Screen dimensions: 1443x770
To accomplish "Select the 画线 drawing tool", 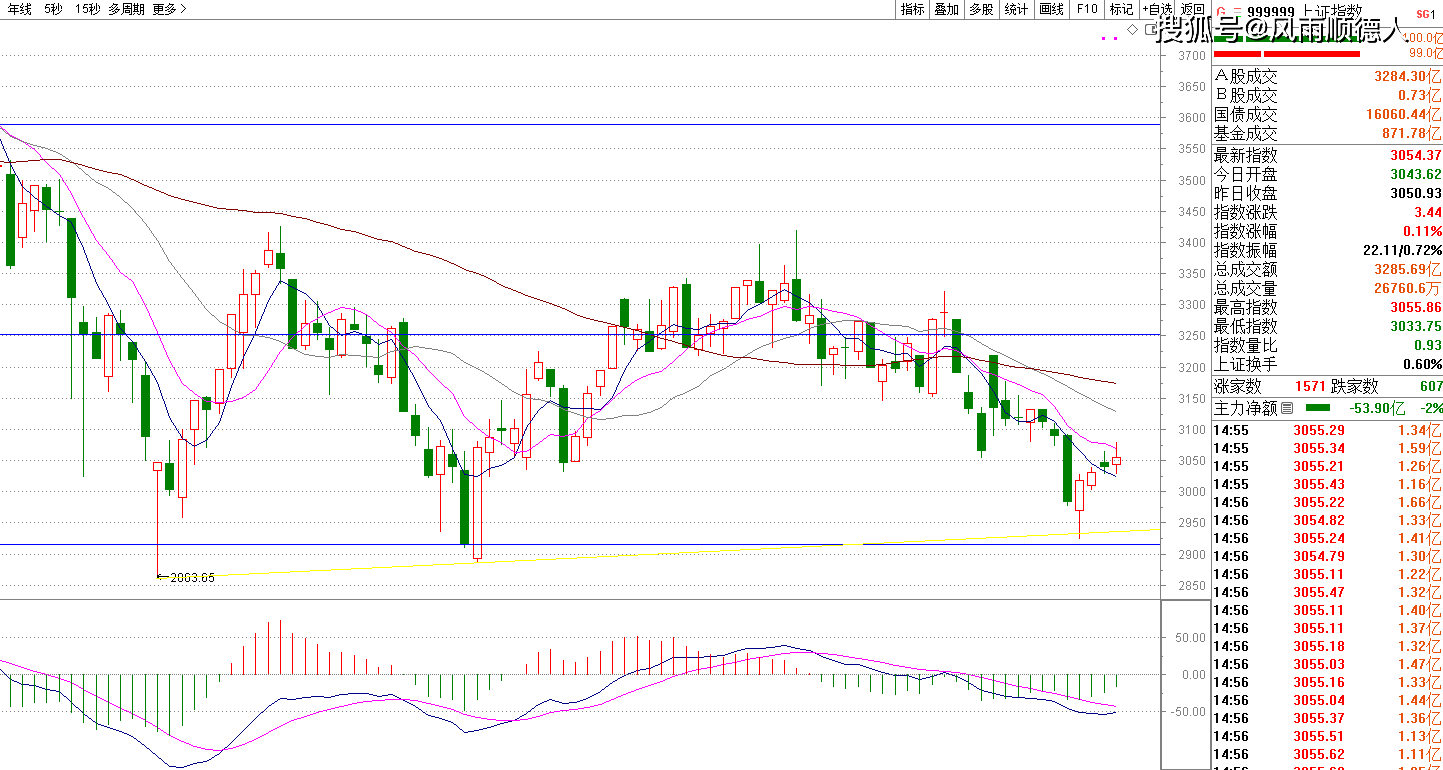I will tap(1051, 9).
